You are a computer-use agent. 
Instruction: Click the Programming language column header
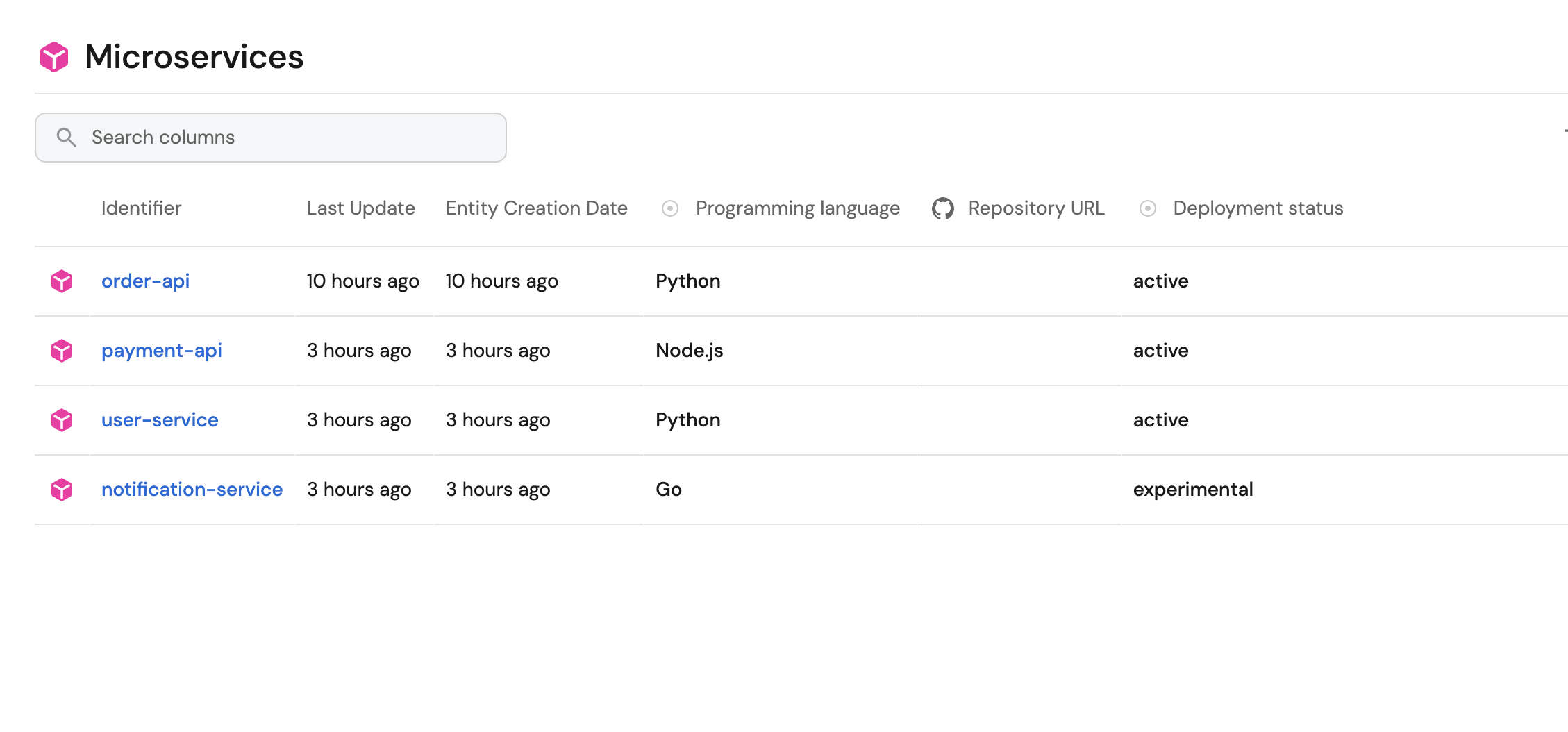(797, 208)
